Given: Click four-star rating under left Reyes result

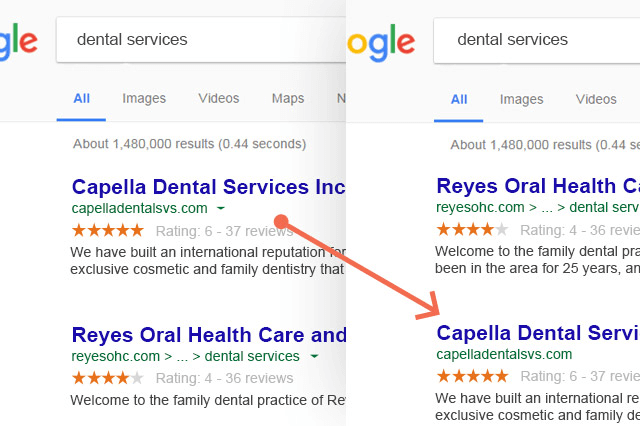Looking at the screenshot, I should coord(108,378).
